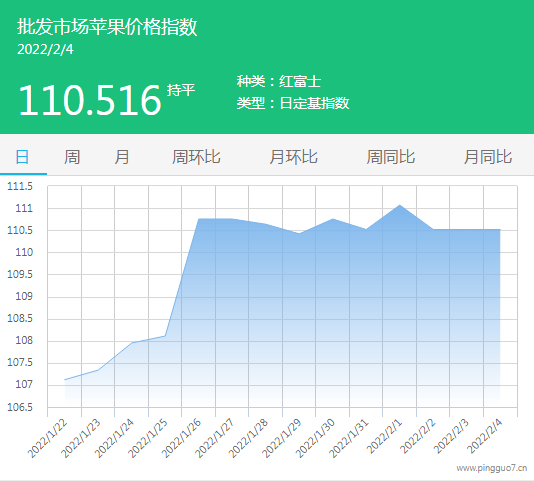The image size is (534, 481).
Task: Click the 种类：红富士 label
Action: [279, 81]
